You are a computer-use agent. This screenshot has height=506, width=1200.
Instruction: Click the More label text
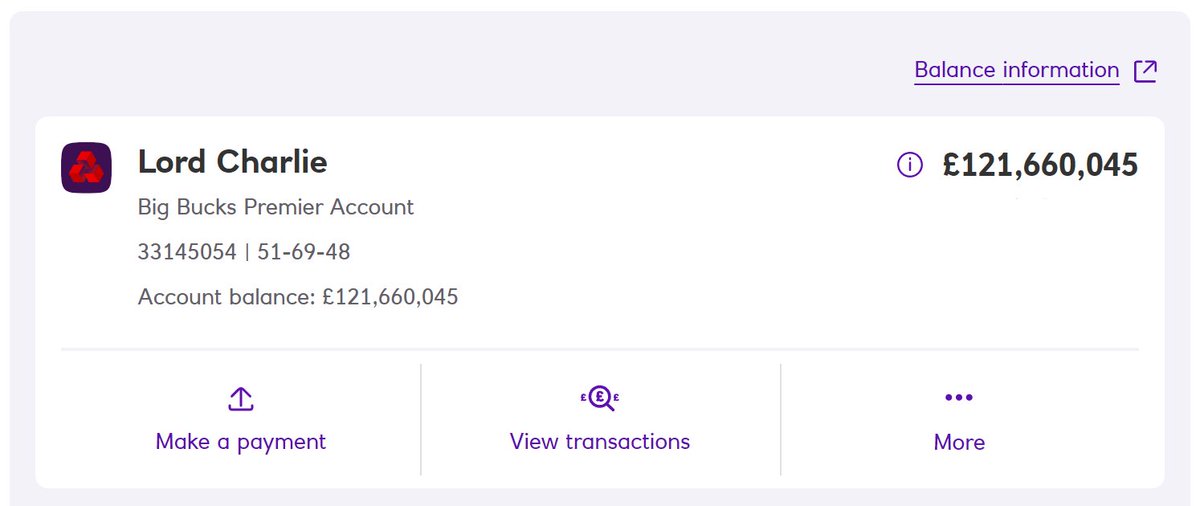pos(959,442)
